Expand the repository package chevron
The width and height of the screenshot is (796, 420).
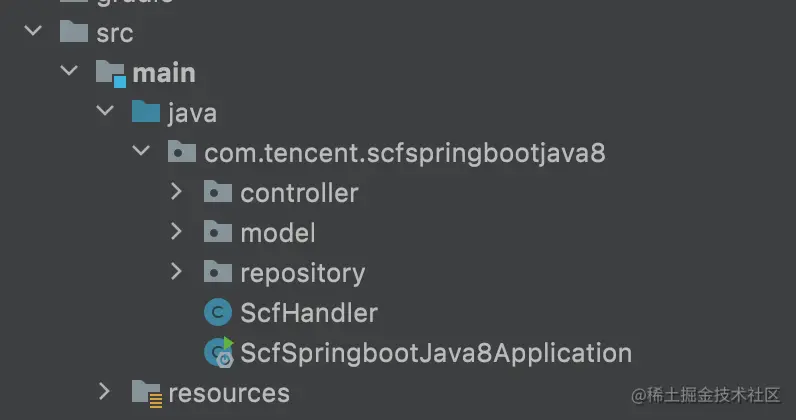click(177, 272)
